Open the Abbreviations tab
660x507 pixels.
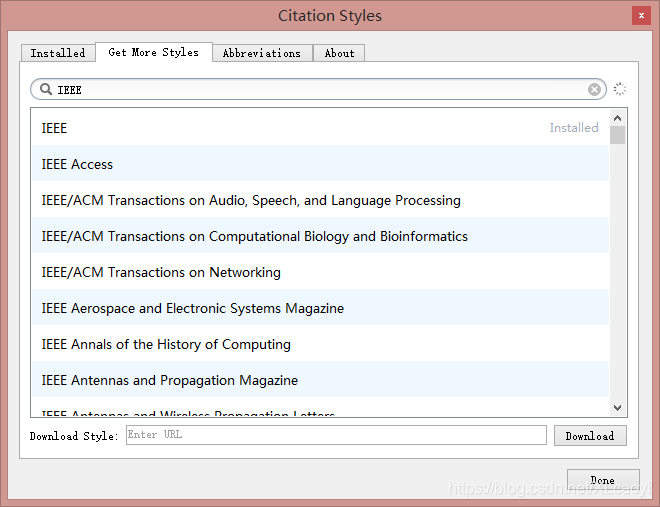click(x=262, y=53)
